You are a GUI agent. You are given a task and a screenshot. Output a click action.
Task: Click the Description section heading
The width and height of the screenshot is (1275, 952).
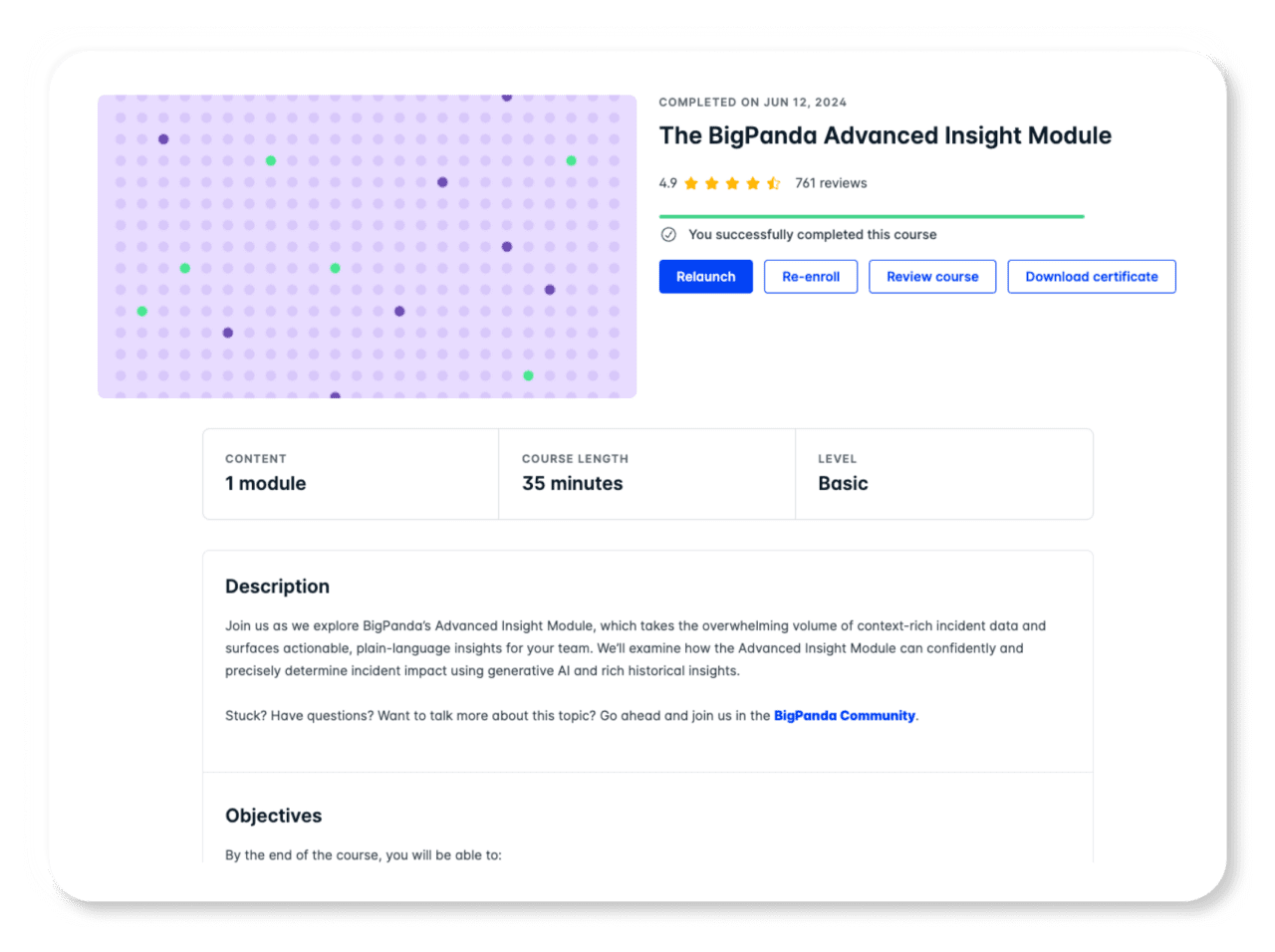point(277,587)
